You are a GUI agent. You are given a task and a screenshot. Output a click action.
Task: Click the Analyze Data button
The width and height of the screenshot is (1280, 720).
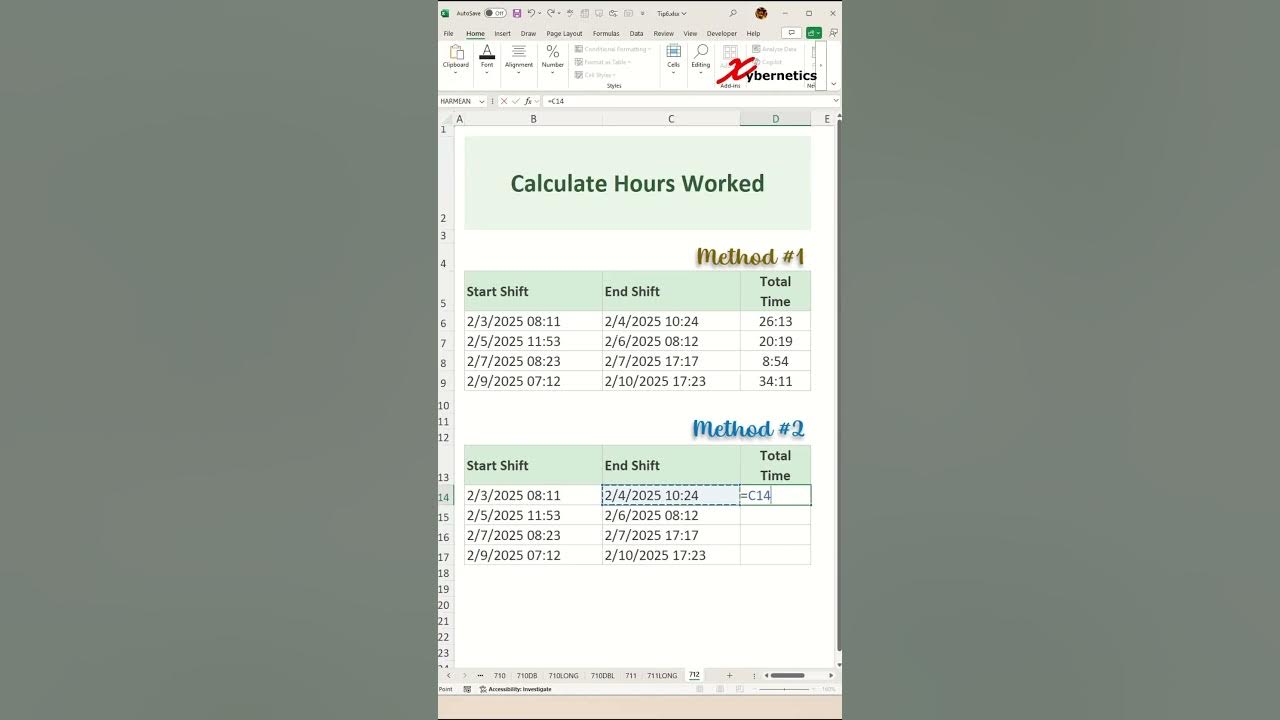pyautogui.click(x=774, y=49)
